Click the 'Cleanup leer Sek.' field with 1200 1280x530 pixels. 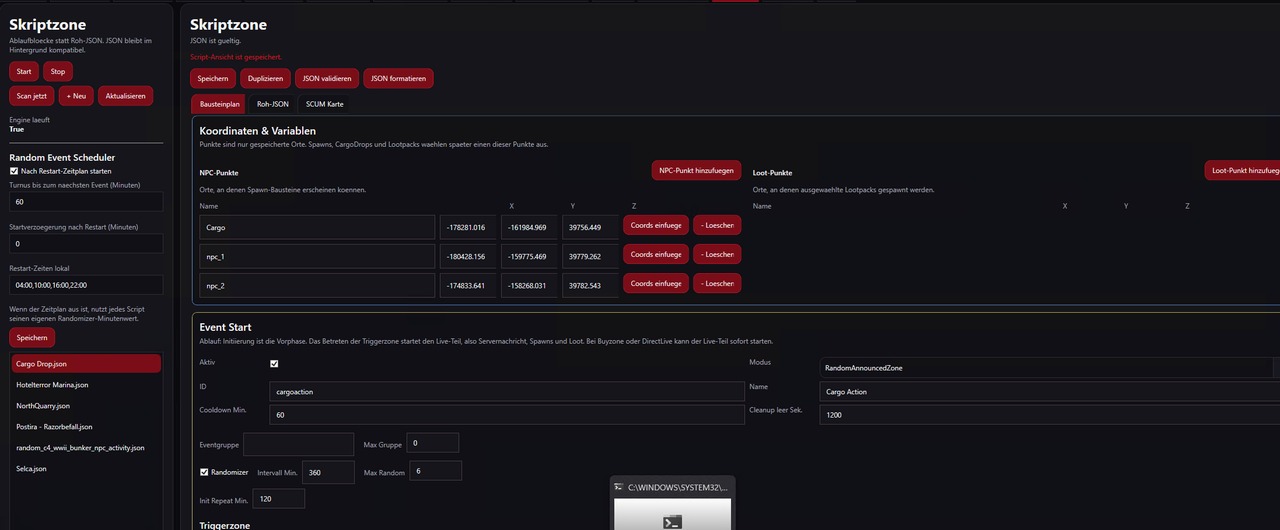(x=1049, y=414)
